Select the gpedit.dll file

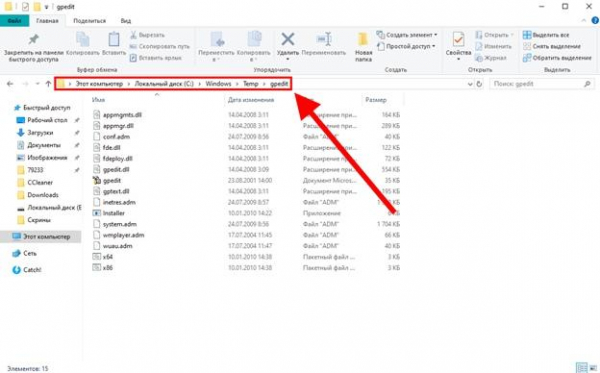click(116, 169)
